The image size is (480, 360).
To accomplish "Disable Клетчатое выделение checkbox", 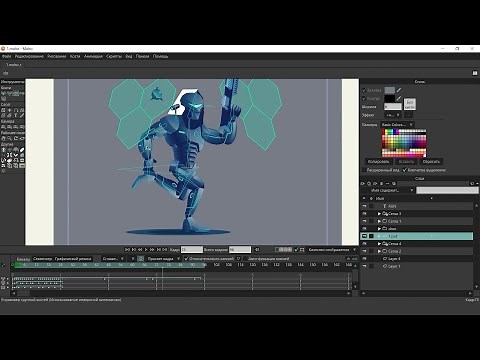I will pos(405,170).
